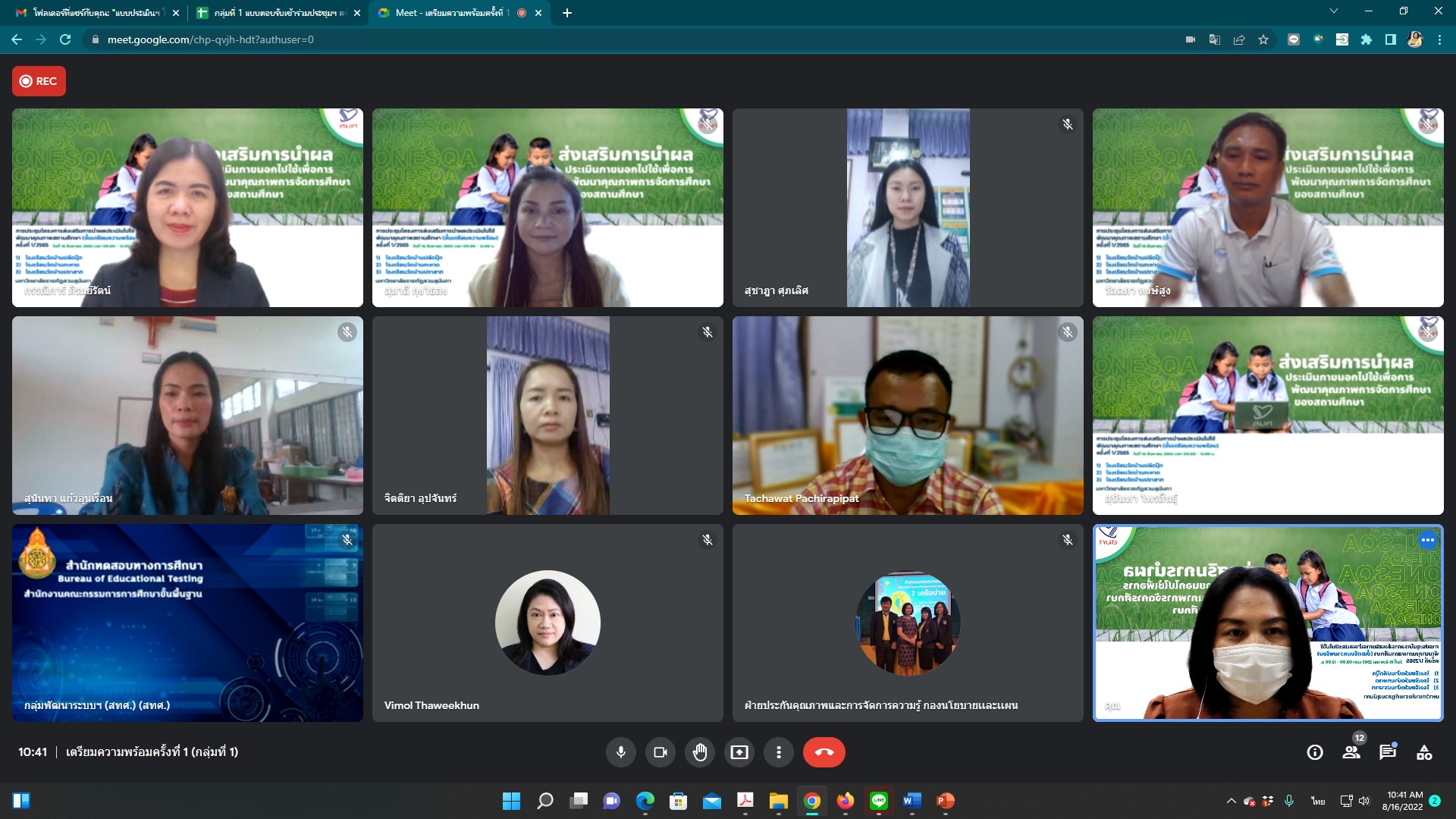Open tile options on the self-view tile
The height and width of the screenshot is (819, 1456).
(x=1428, y=541)
